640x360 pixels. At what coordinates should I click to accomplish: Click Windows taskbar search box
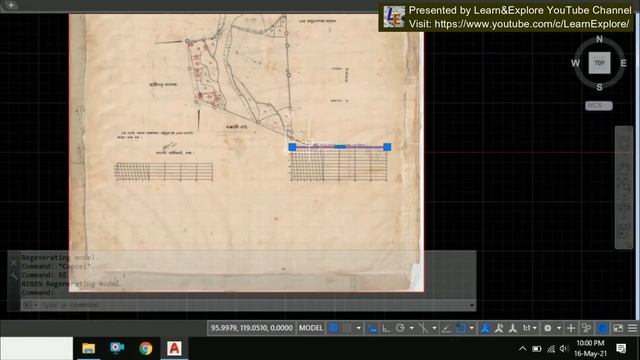36,348
